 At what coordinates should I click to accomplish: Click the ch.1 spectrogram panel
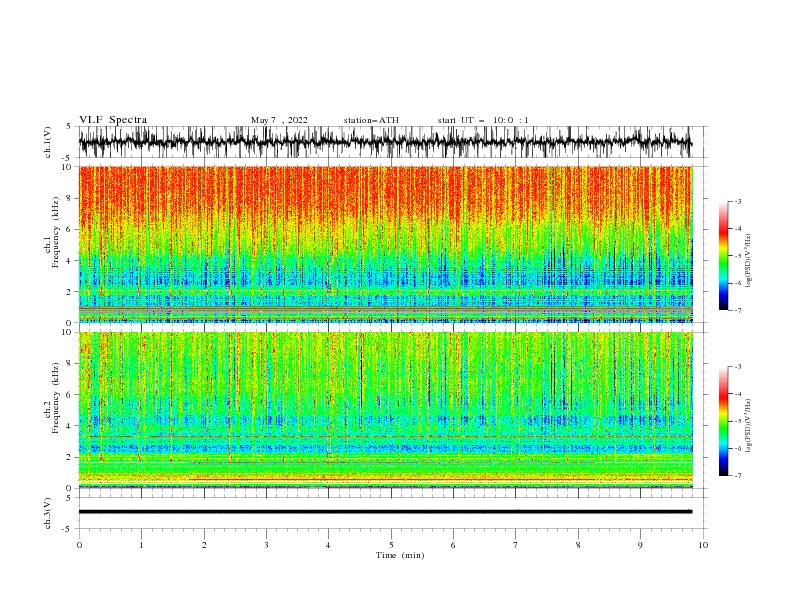(x=385, y=244)
